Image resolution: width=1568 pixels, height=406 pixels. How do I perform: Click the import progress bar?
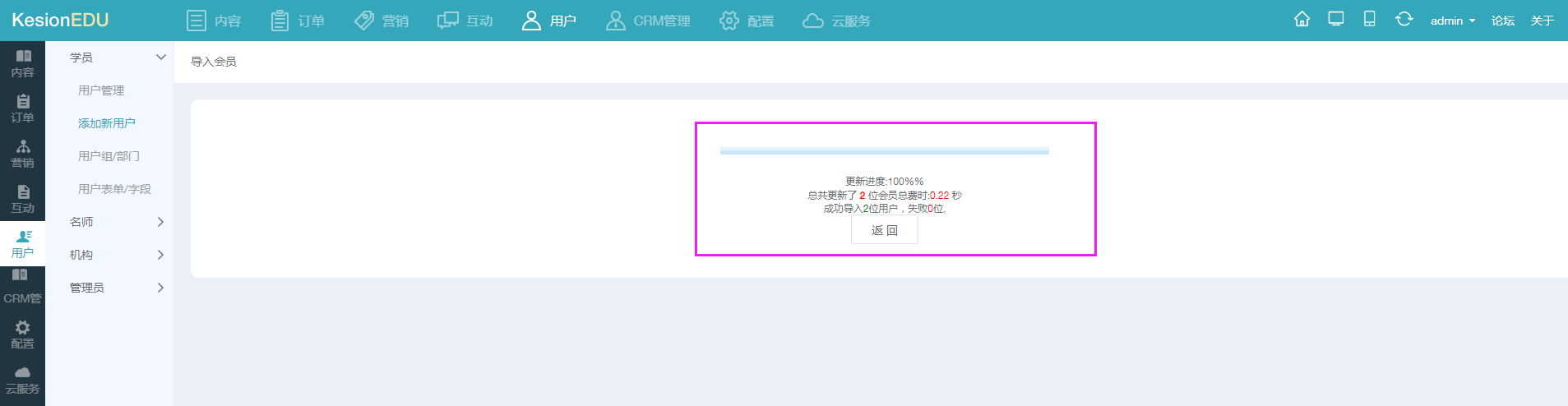pyautogui.click(x=884, y=151)
